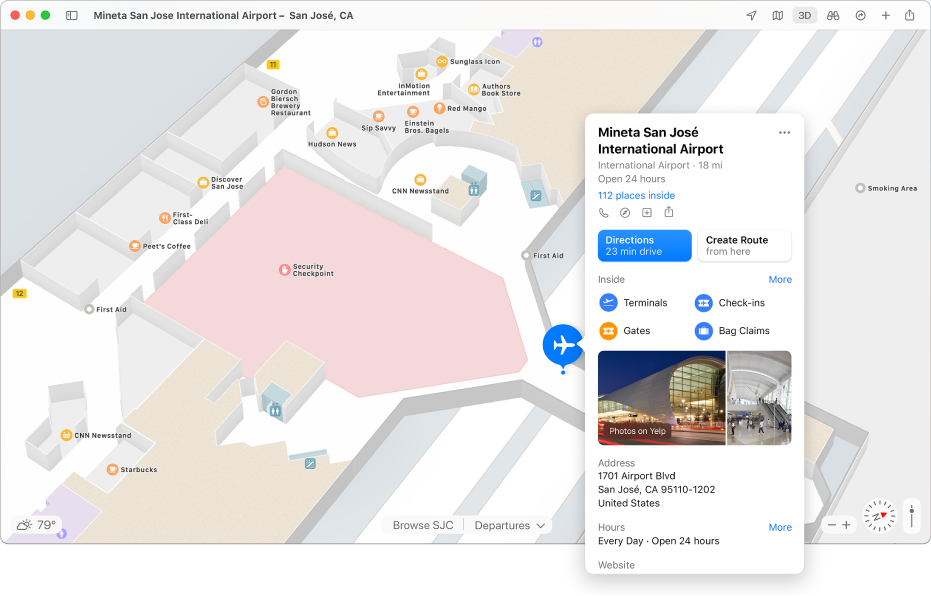Toggle the 3D view button
This screenshot has height=596, width=931.
point(805,15)
